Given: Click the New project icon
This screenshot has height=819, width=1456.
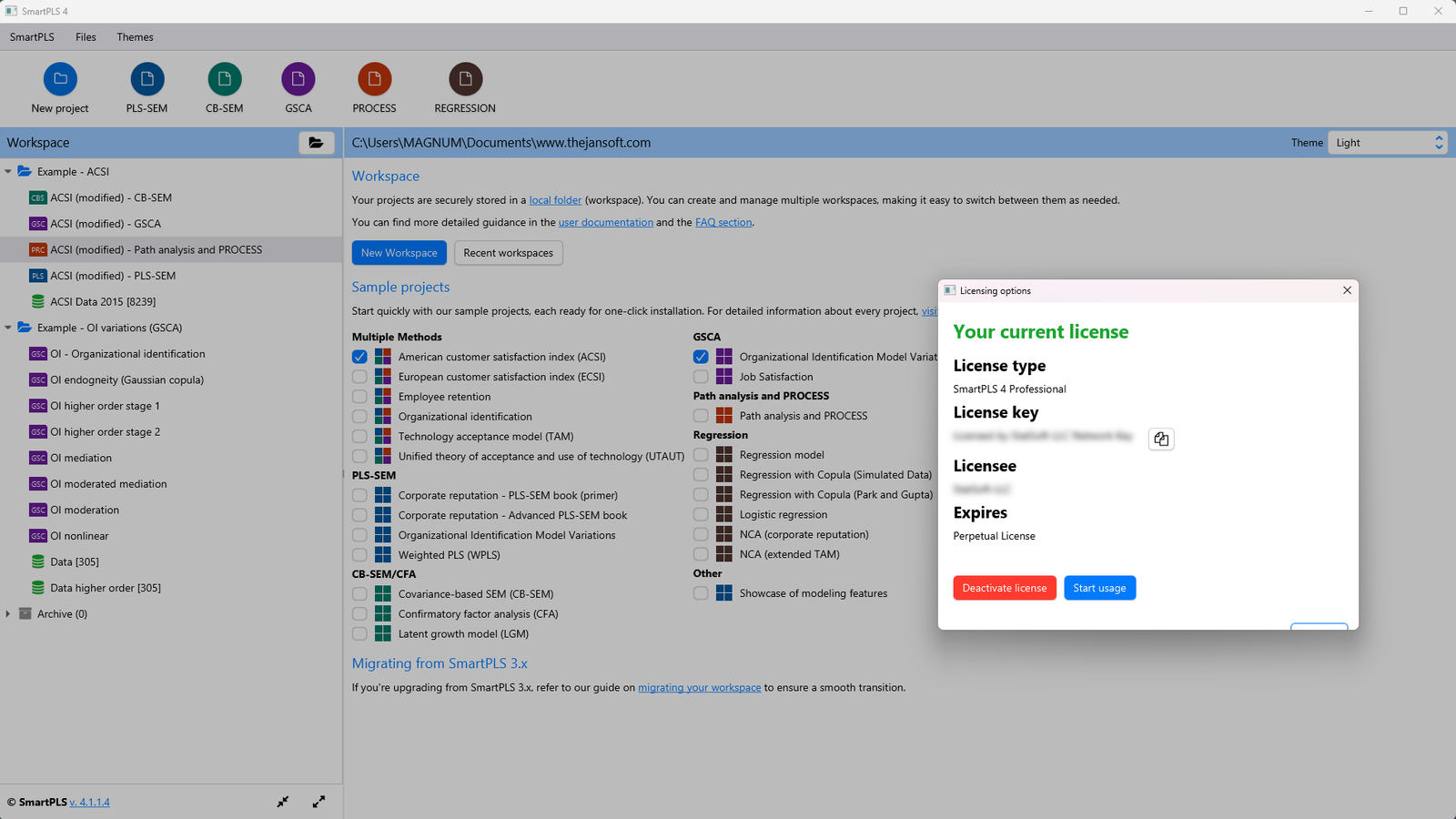Looking at the screenshot, I should point(60,79).
